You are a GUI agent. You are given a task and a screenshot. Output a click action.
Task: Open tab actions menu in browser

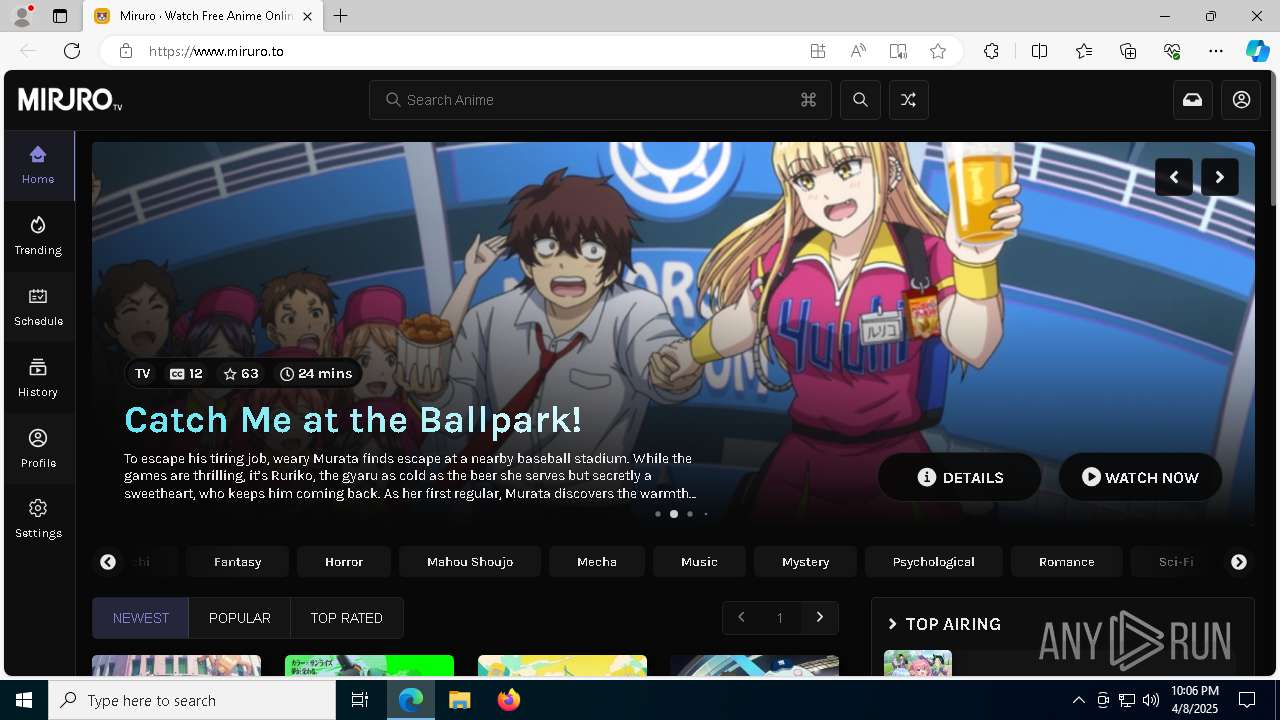[x=60, y=16]
